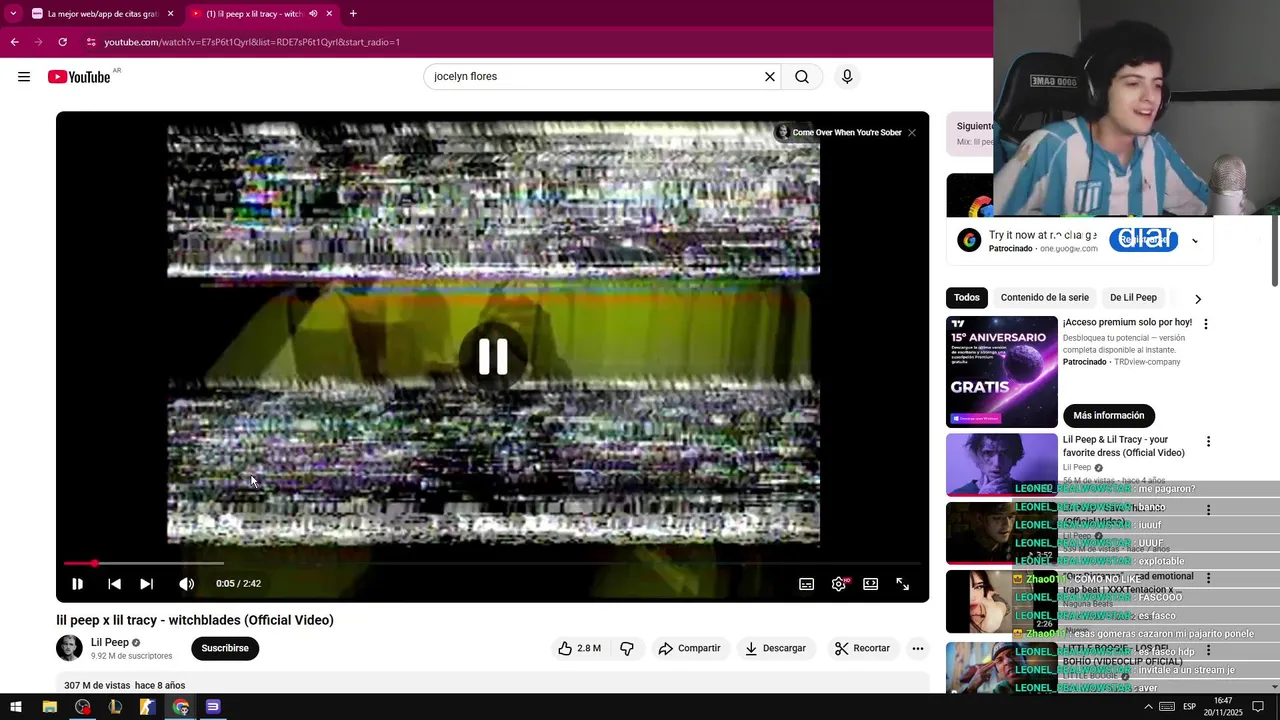Skip to previous video in player
1280x720 pixels.
(114, 584)
